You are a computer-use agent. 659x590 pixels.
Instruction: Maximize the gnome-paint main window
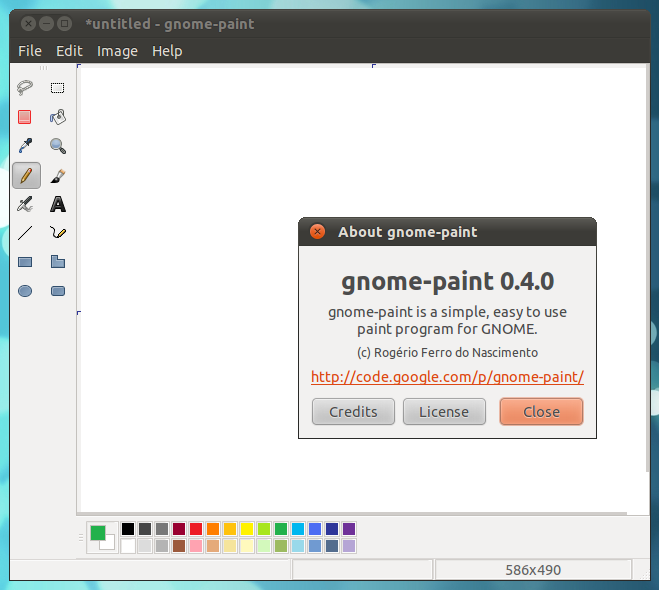point(64,24)
